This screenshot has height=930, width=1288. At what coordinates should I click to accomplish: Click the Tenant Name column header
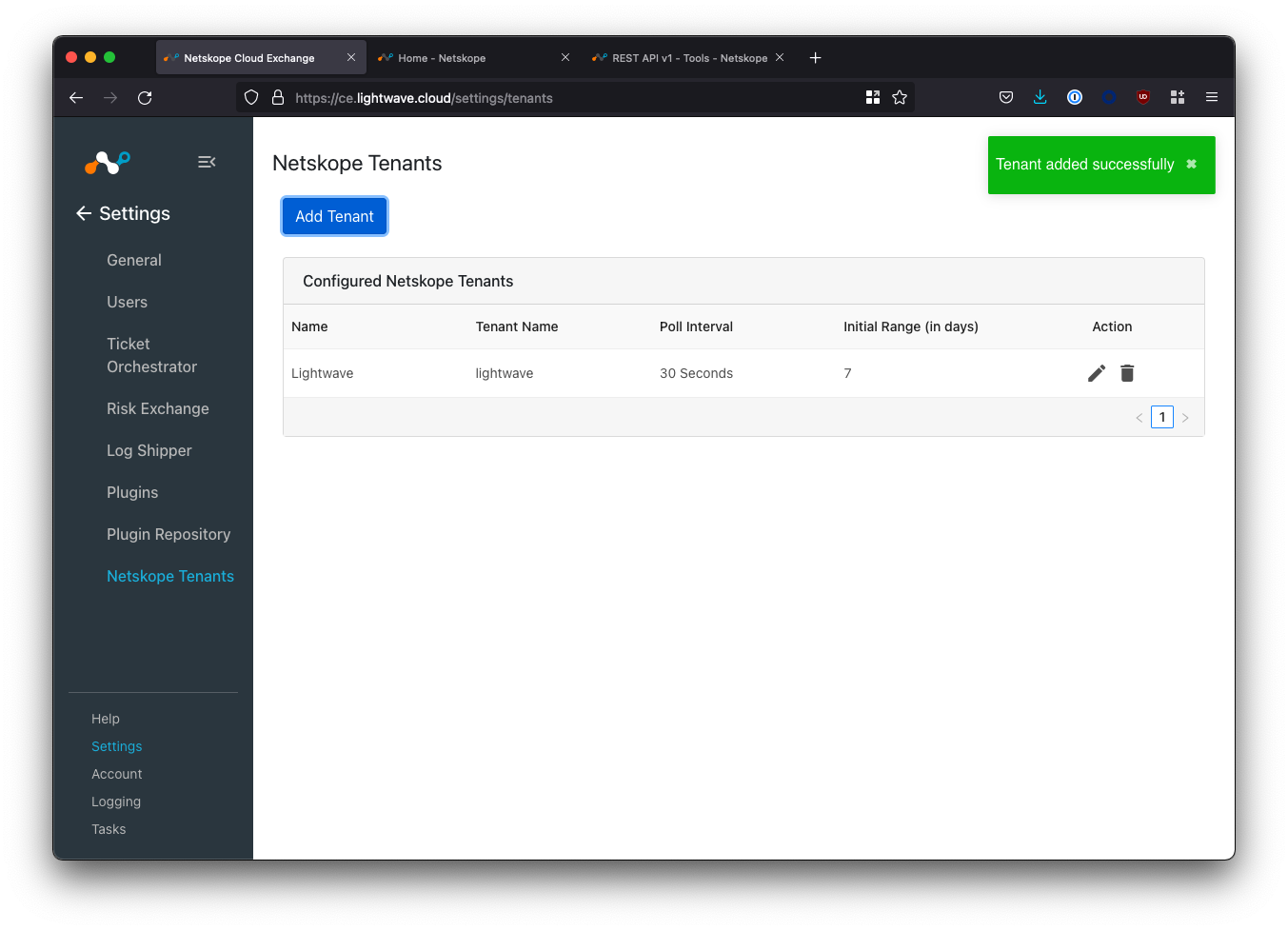[517, 326]
